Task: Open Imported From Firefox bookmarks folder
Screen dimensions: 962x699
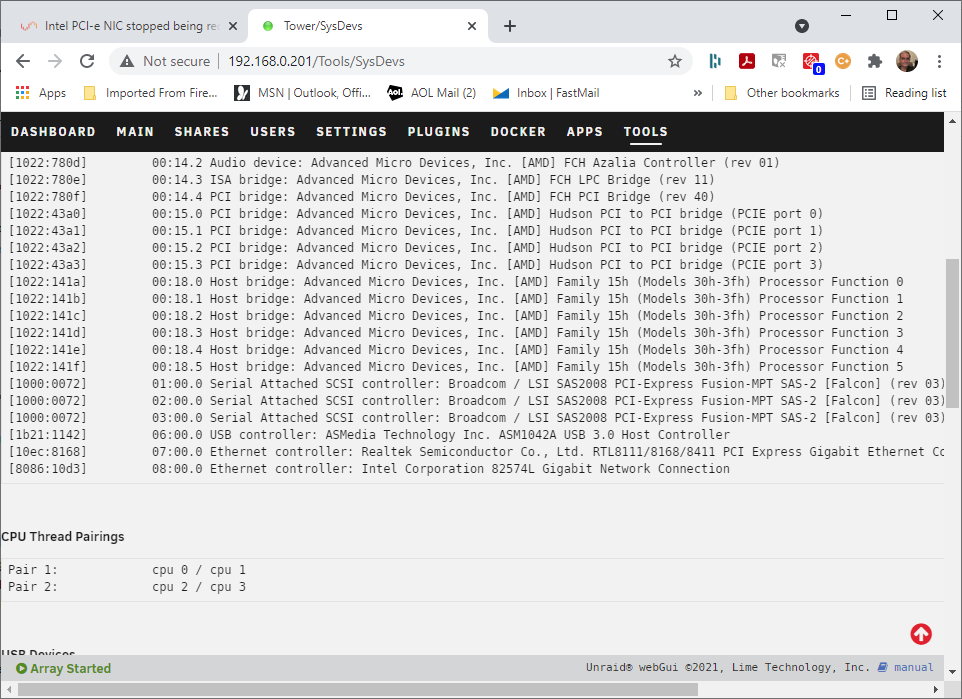Action: 151,93
